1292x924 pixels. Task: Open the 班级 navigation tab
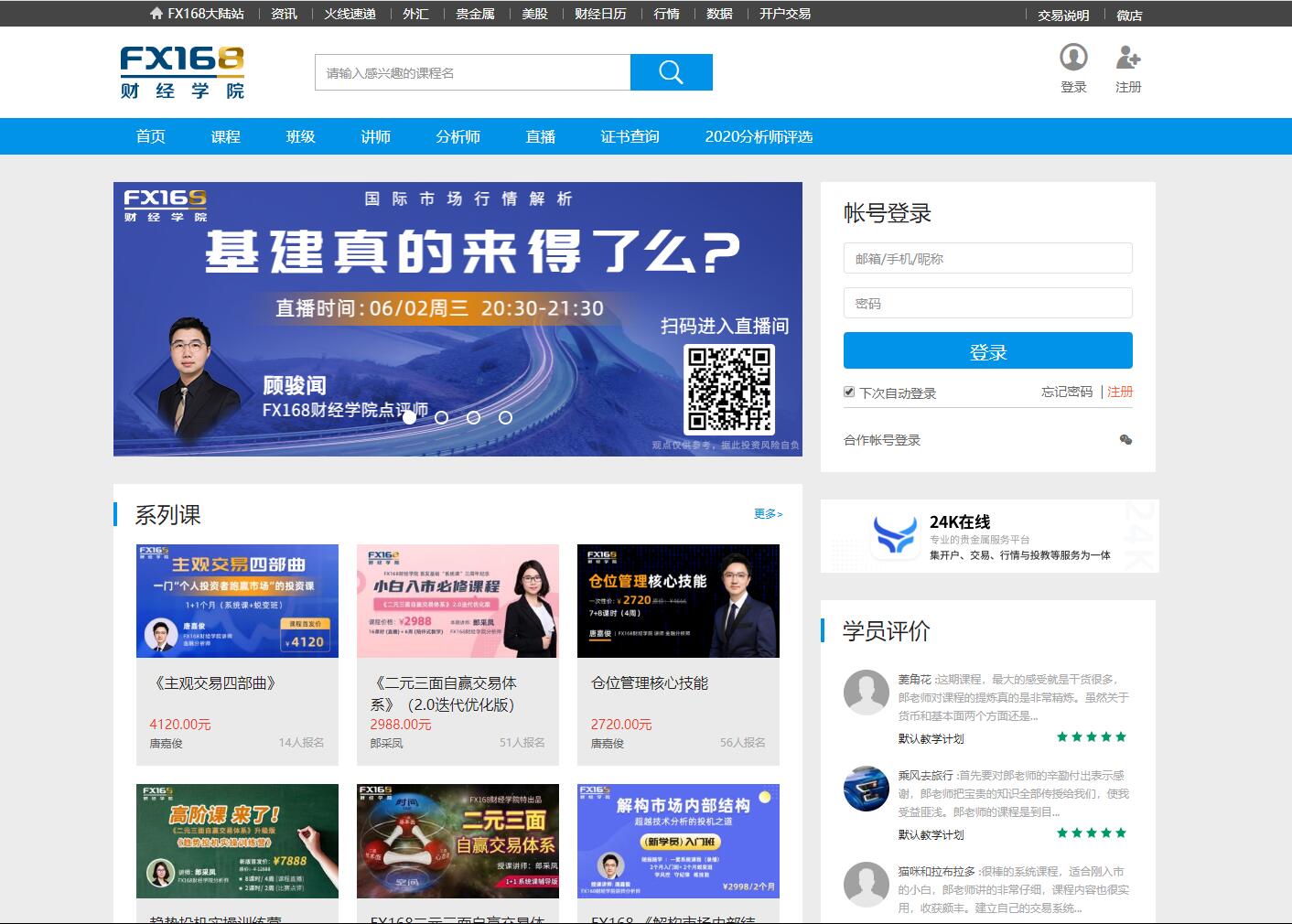(301, 136)
